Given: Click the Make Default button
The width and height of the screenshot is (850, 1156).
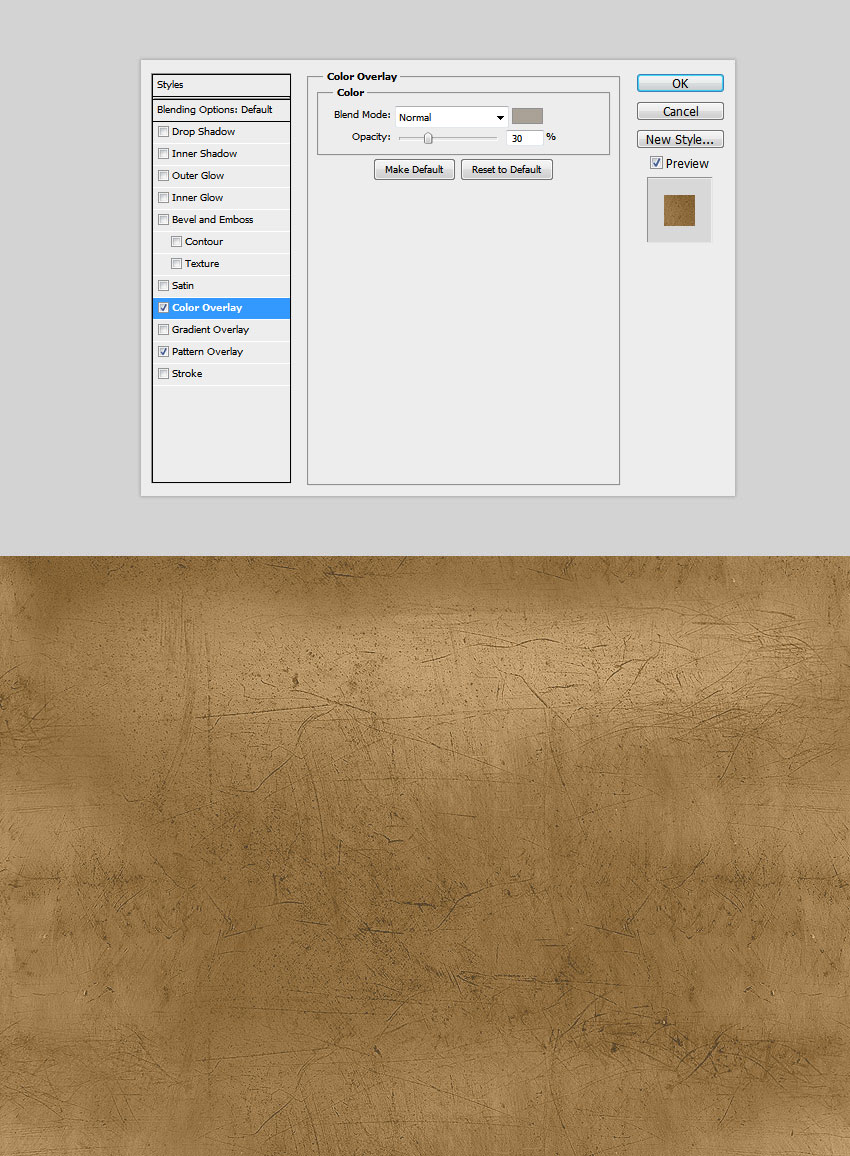Looking at the screenshot, I should (x=414, y=170).
